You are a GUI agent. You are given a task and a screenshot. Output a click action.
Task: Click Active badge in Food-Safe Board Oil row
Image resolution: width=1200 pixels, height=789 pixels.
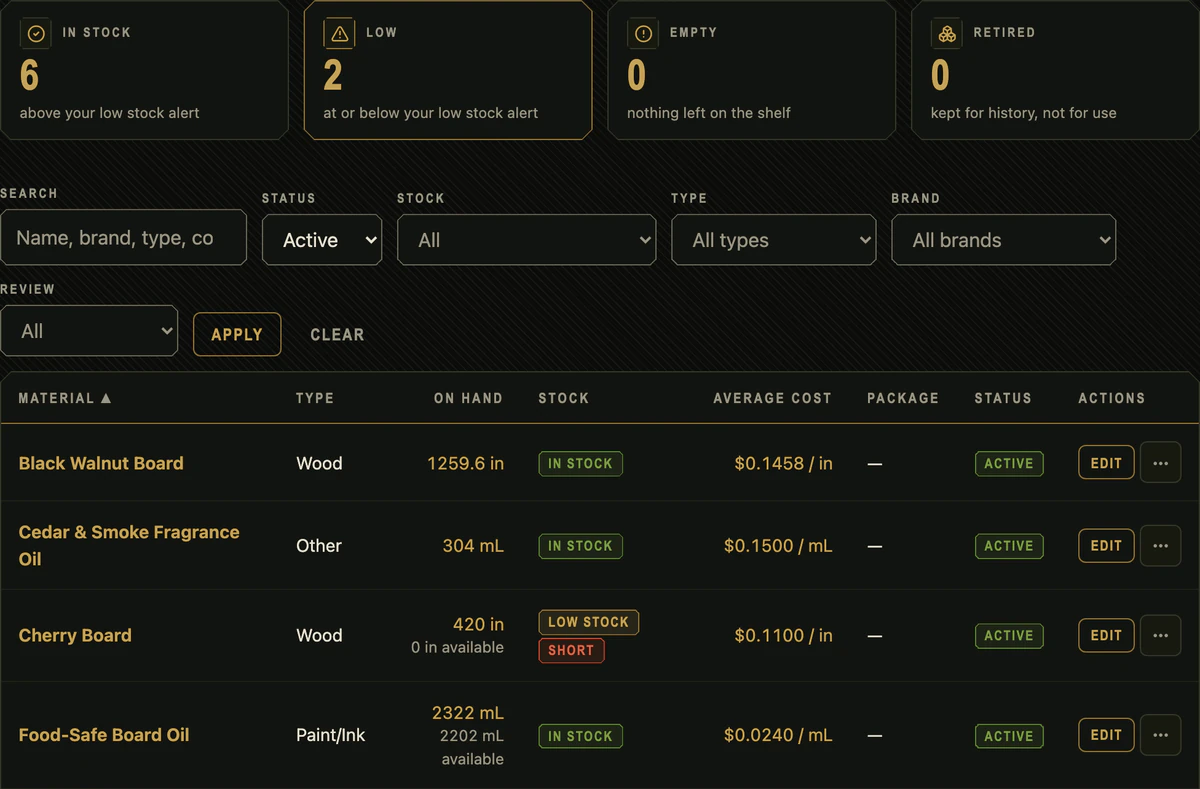[1009, 736]
